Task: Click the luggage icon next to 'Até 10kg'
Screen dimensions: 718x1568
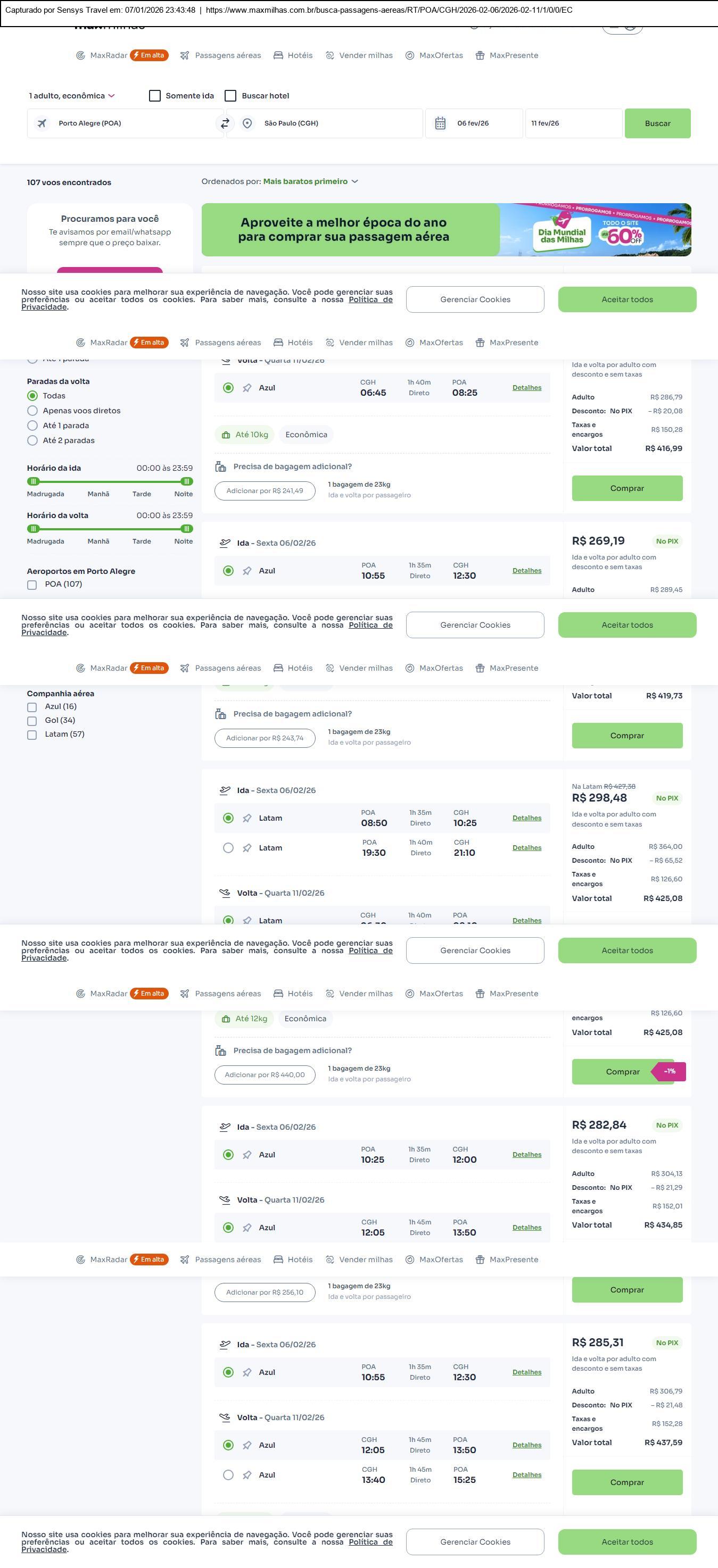Action: [x=226, y=435]
